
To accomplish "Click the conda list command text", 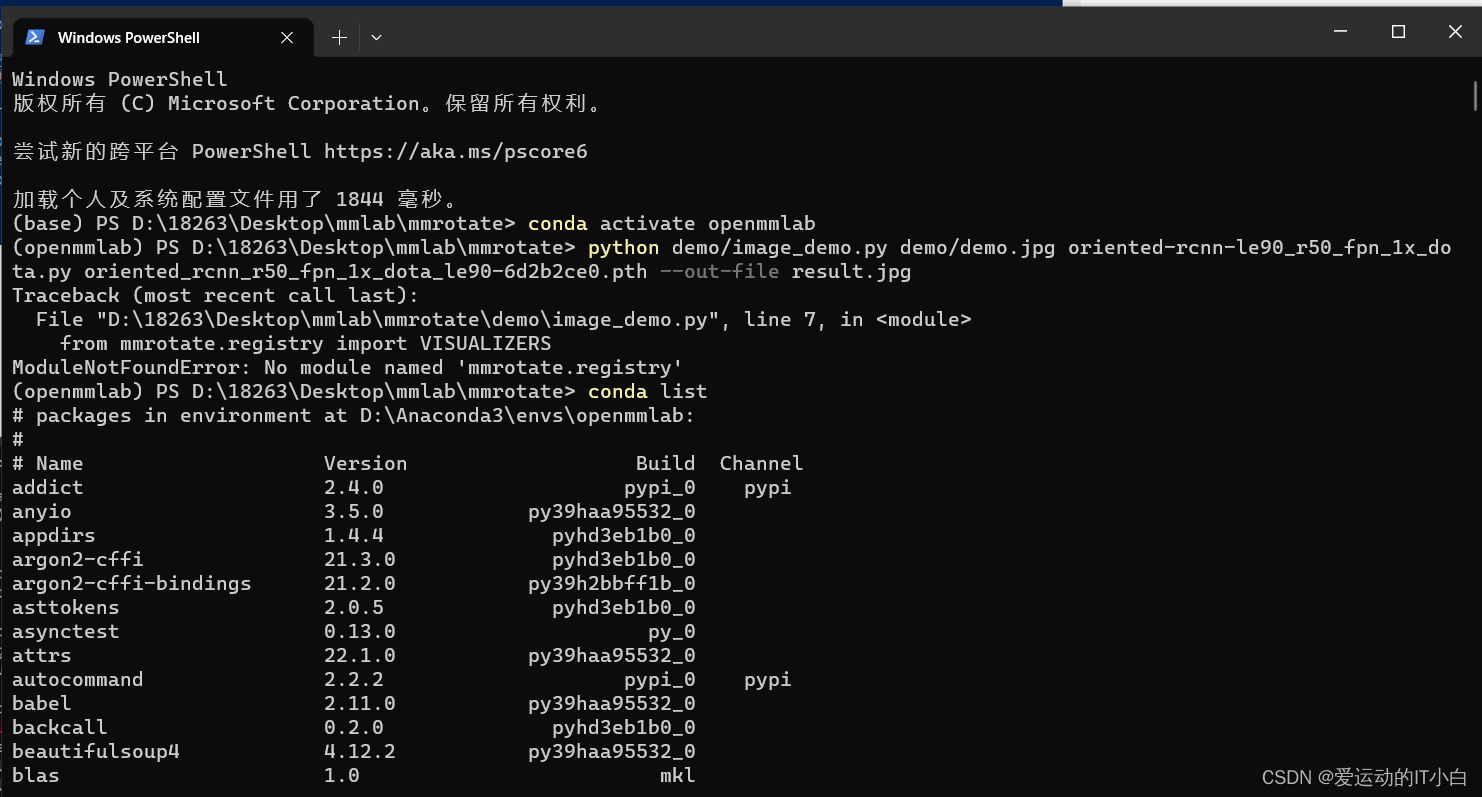I will click(x=648, y=391).
